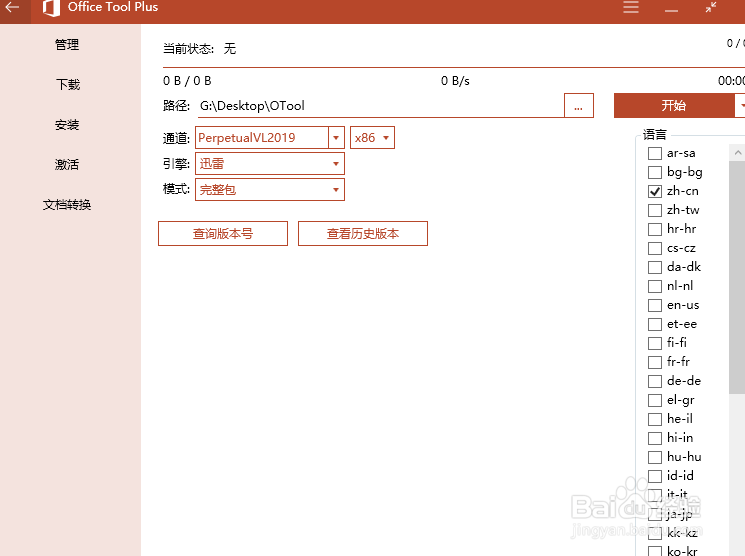Click the language list scroll-up arrow
This screenshot has height=556, width=745.
pyautogui.click(x=737, y=153)
